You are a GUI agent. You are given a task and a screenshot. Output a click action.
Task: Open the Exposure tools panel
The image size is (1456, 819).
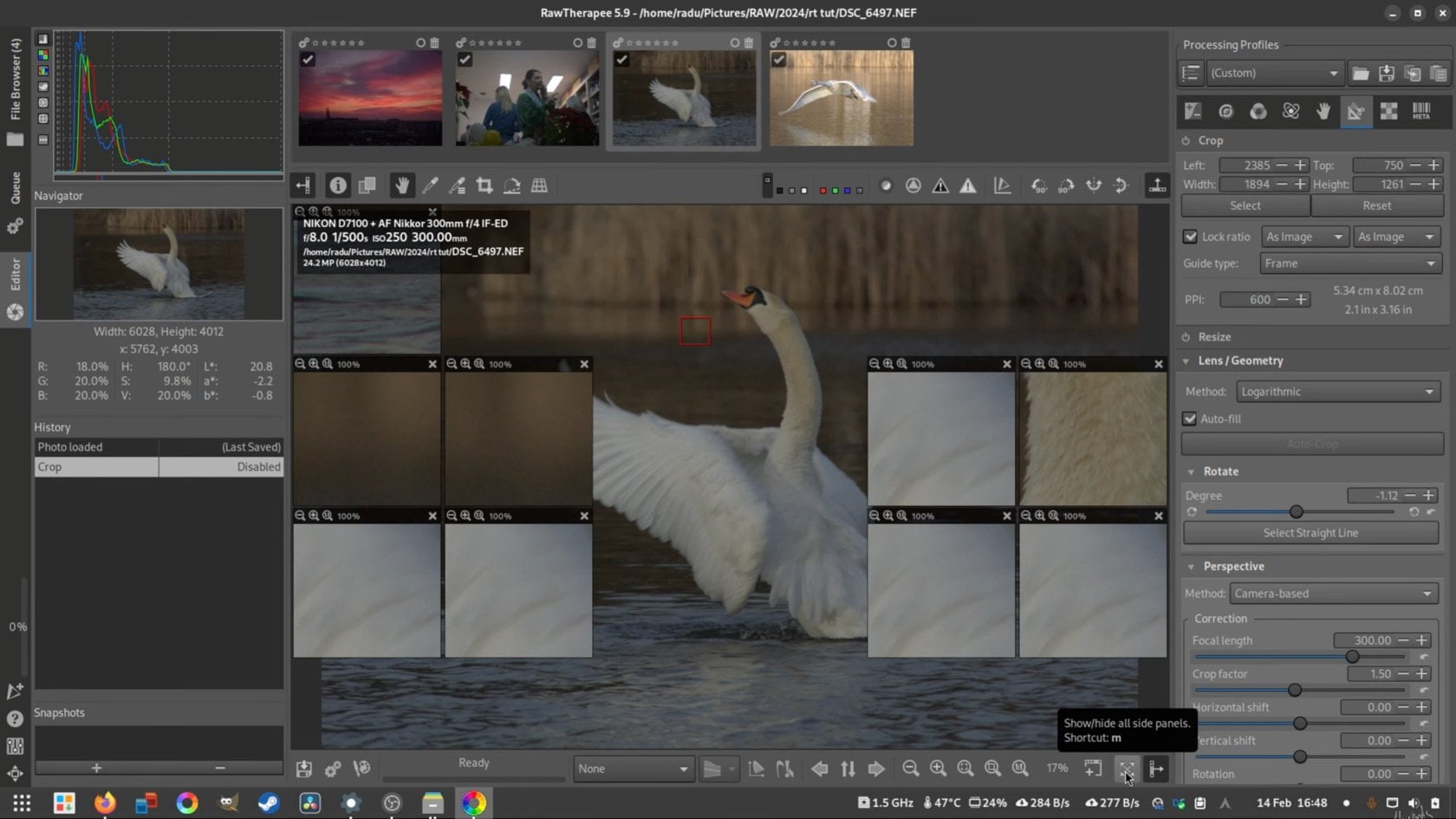(1193, 111)
